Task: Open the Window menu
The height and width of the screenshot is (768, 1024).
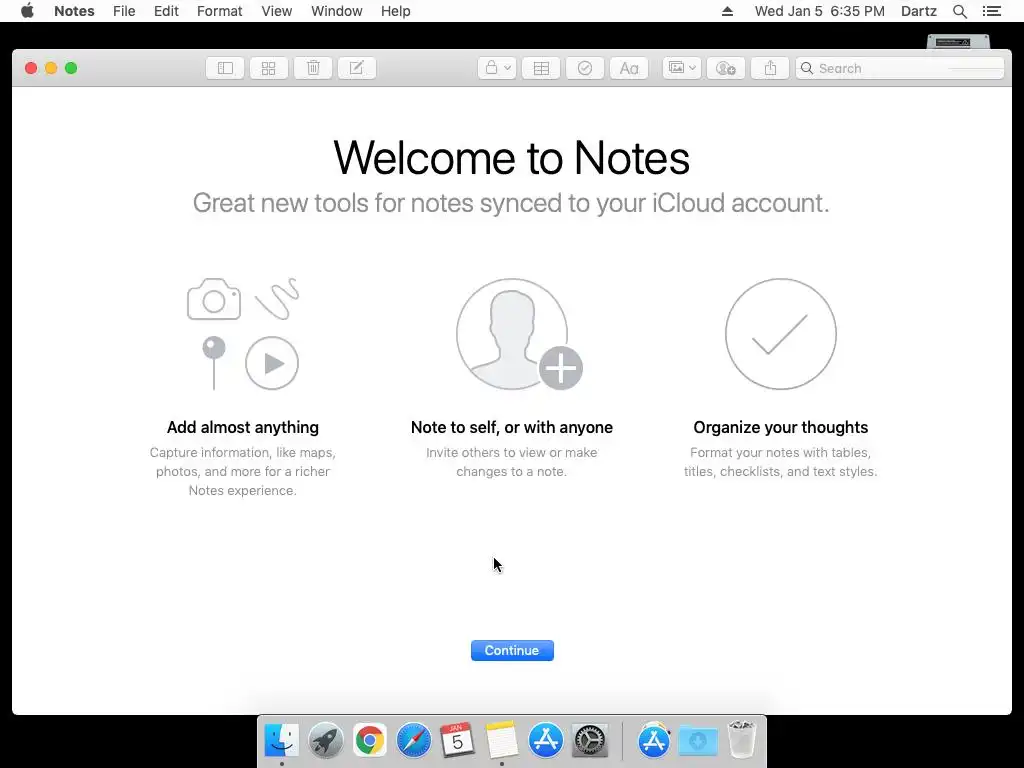Action: click(336, 11)
